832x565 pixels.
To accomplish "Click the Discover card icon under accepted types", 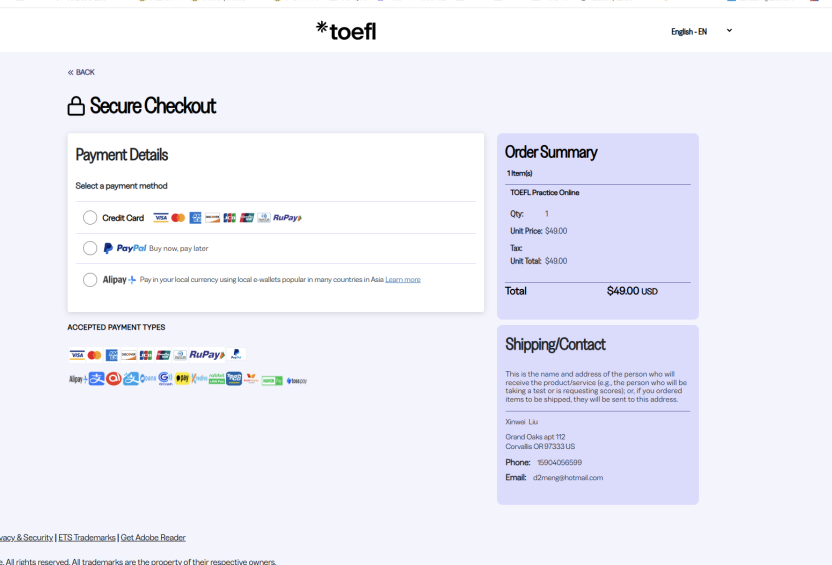I will click(x=129, y=355).
